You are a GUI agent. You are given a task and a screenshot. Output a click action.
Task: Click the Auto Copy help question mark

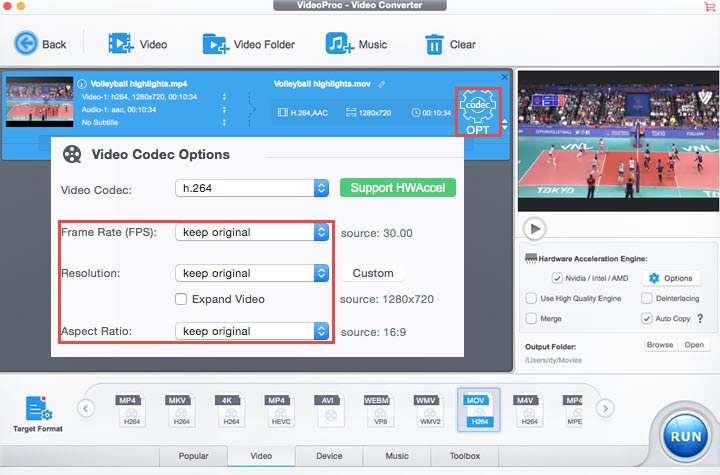coord(700,318)
